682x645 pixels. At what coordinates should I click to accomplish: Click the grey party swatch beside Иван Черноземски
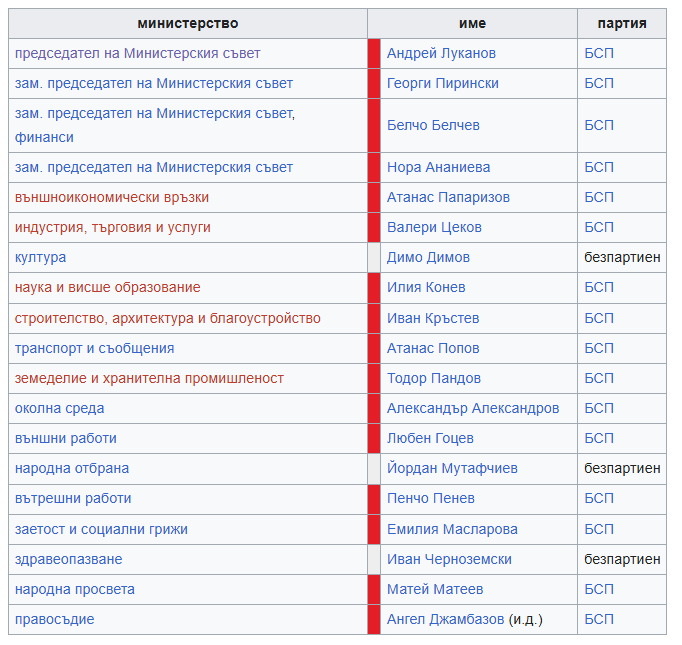coord(374,559)
